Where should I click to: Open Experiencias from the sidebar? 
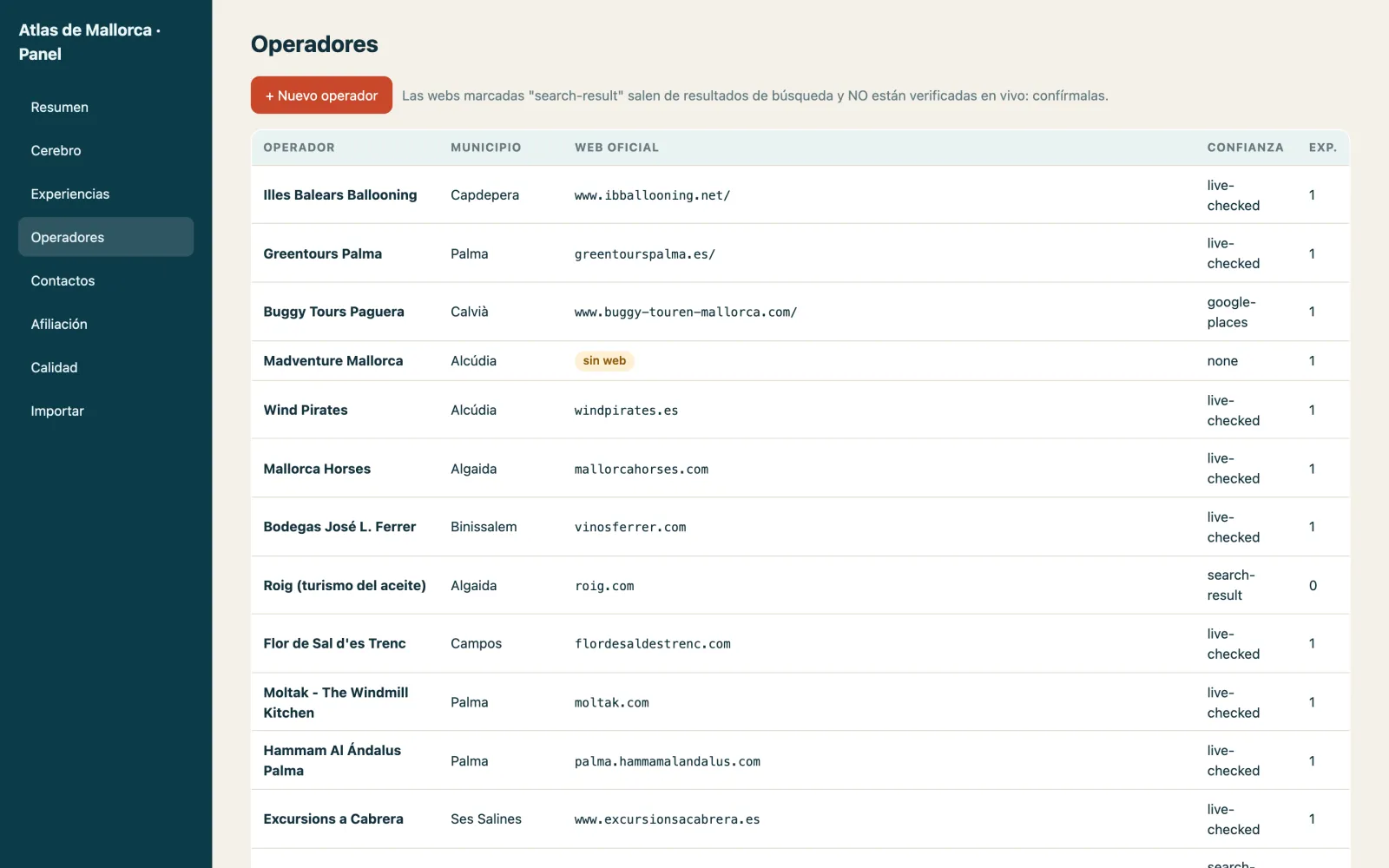pos(106,194)
